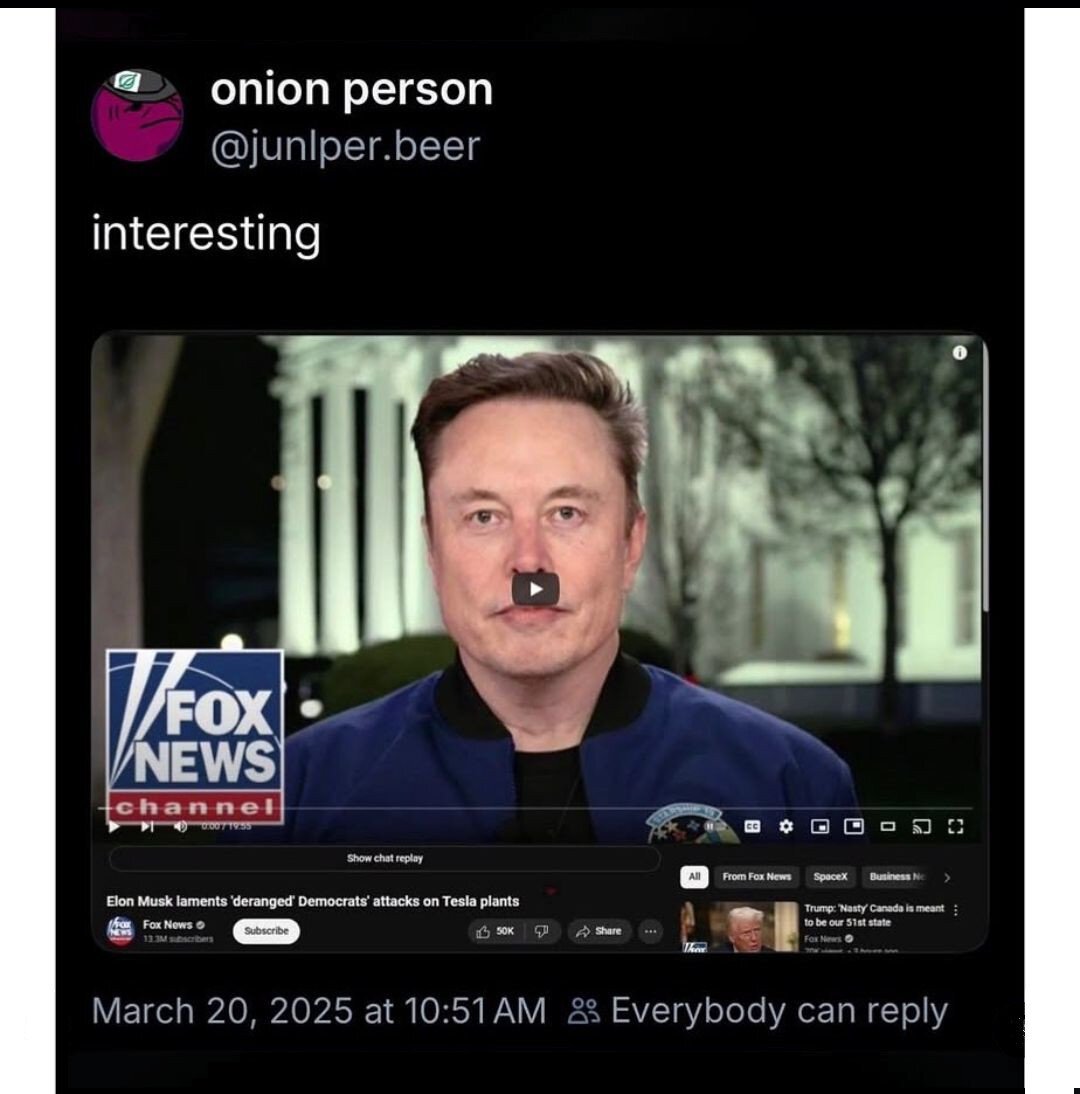The height and width of the screenshot is (1094, 1080).
Task: Enter full screen mode
Action: pyautogui.click(x=956, y=826)
